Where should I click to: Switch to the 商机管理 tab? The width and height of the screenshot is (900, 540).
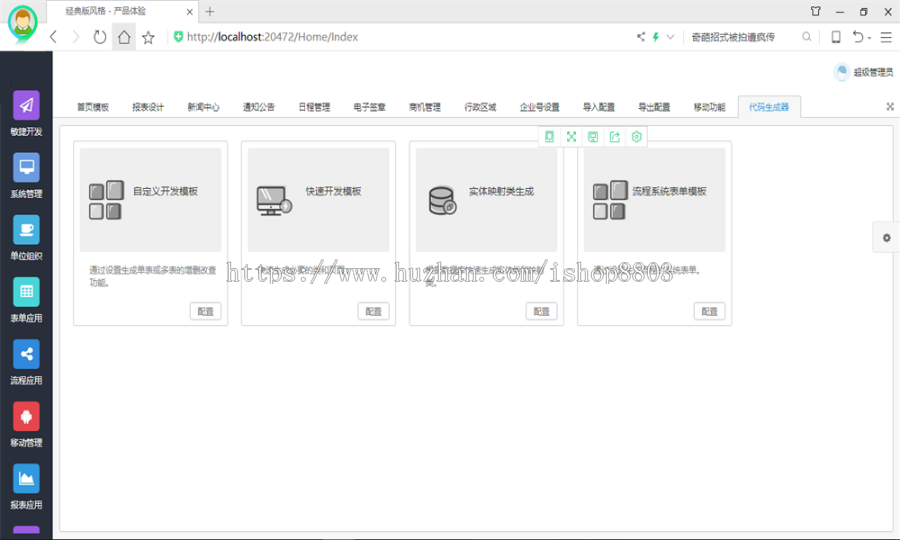tap(425, 107)
